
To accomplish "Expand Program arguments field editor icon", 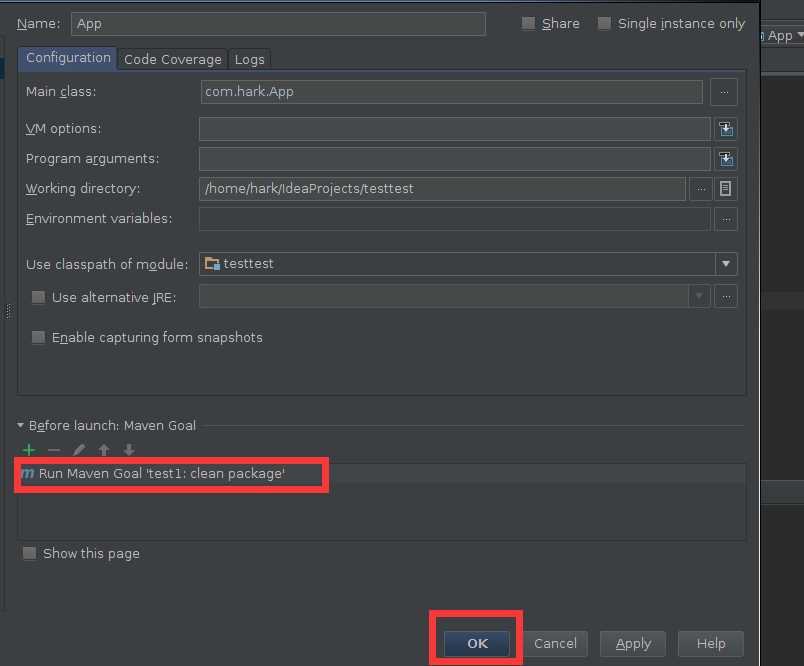I will (x=726, y=159).
